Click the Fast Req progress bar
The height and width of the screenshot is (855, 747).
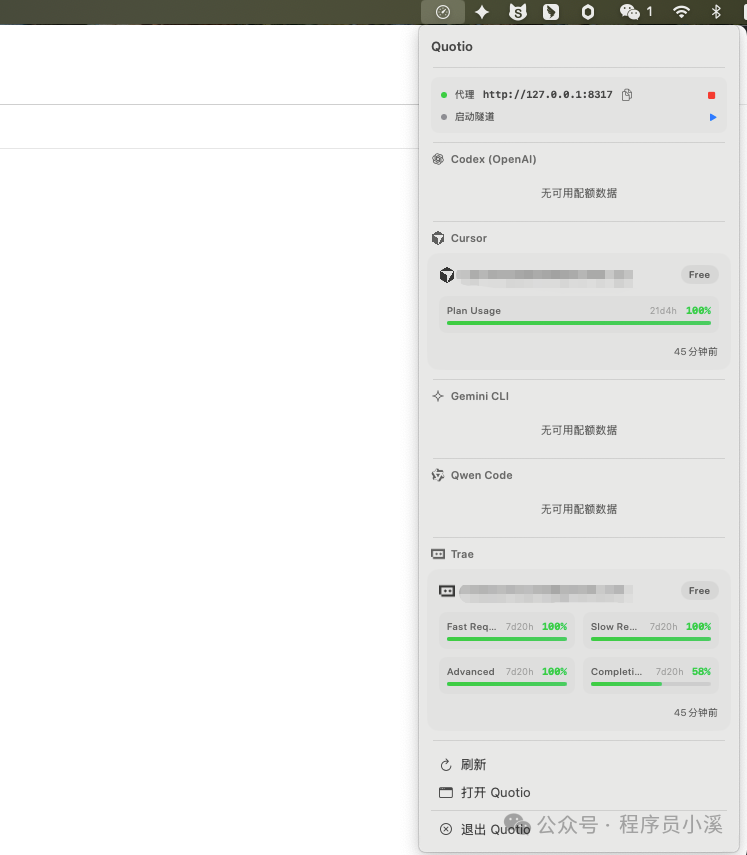pyautogui.click(x=507, y=639)
